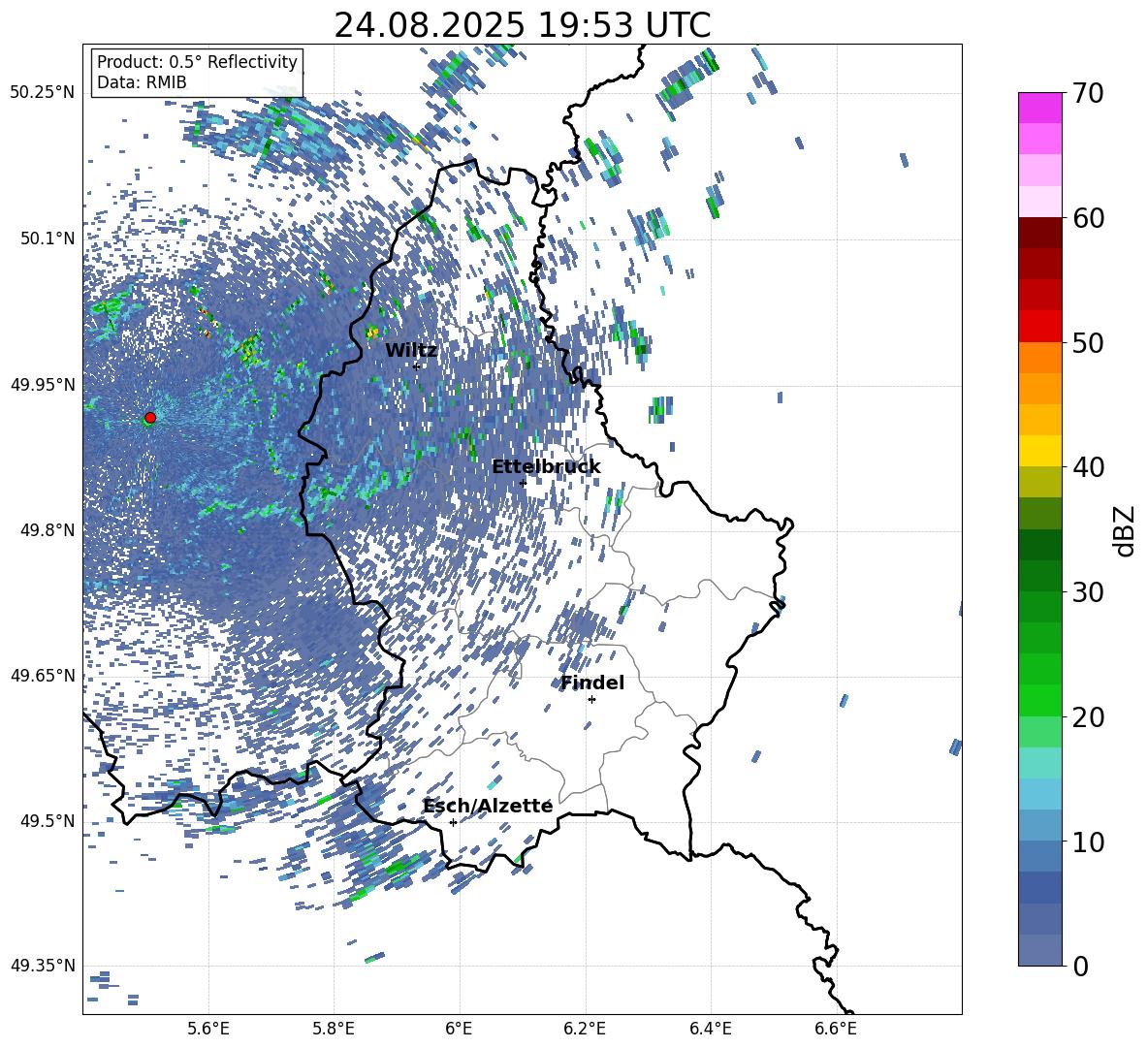Click the title '24.08.2025 19:53 UTC'
Viewport: 1148px width, 1048px height.
522,25
